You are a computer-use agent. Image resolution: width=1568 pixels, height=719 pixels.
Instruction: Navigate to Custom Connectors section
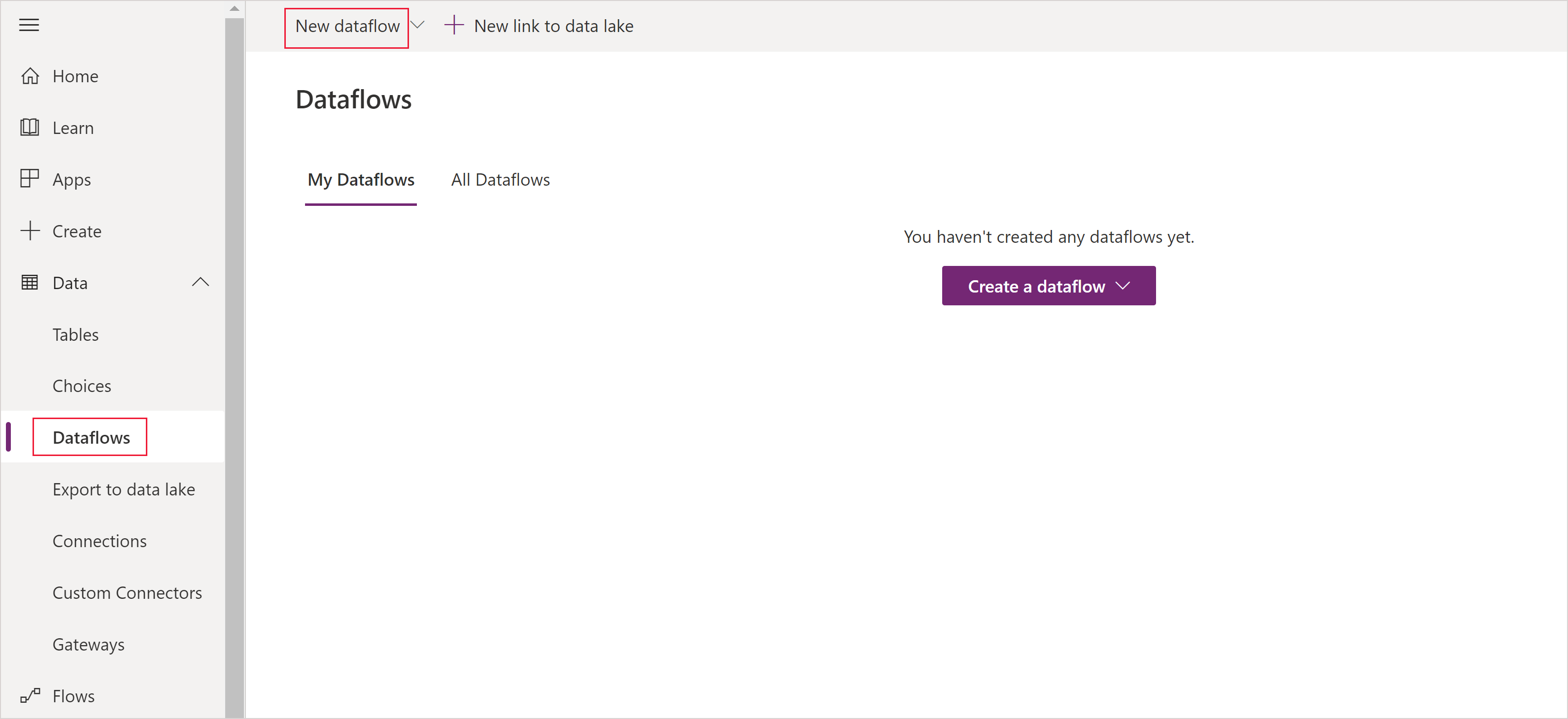[x=128, y=592]
